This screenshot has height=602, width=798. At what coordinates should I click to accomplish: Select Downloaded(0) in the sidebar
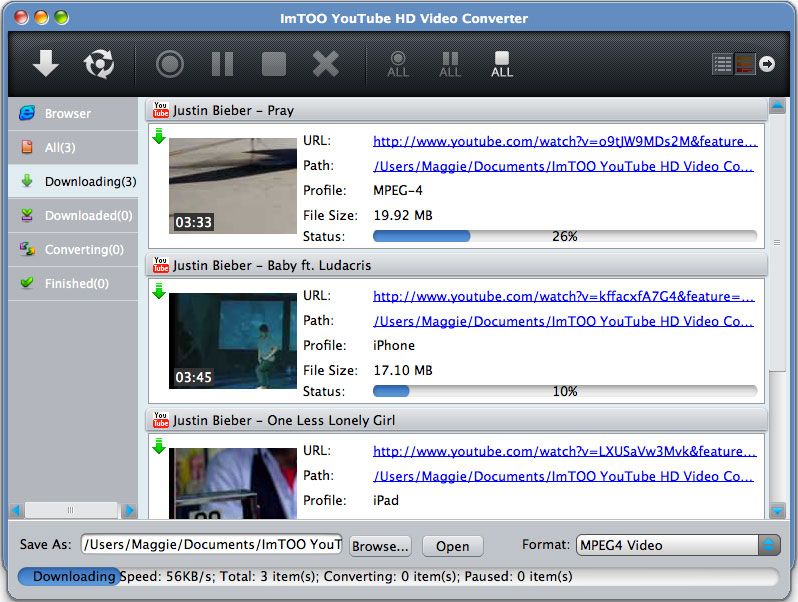click(x=73, y=216)
